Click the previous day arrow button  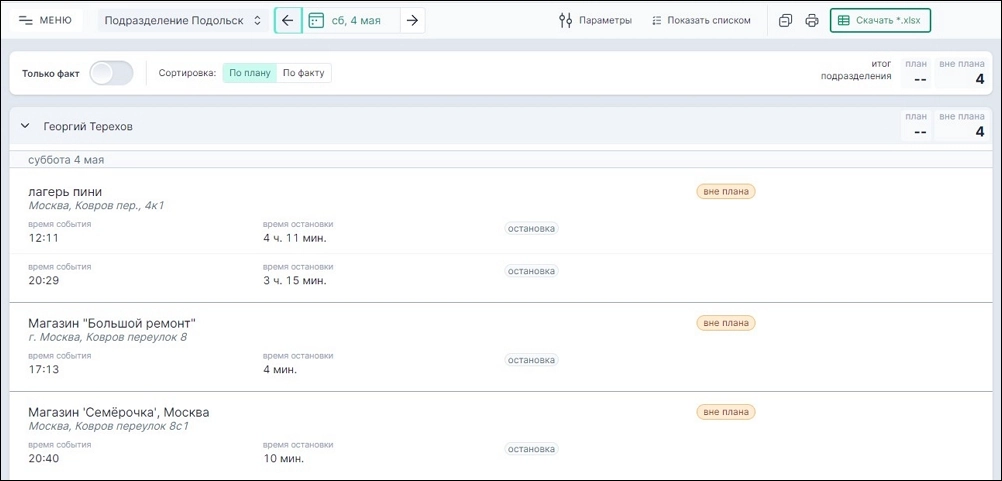288,20
